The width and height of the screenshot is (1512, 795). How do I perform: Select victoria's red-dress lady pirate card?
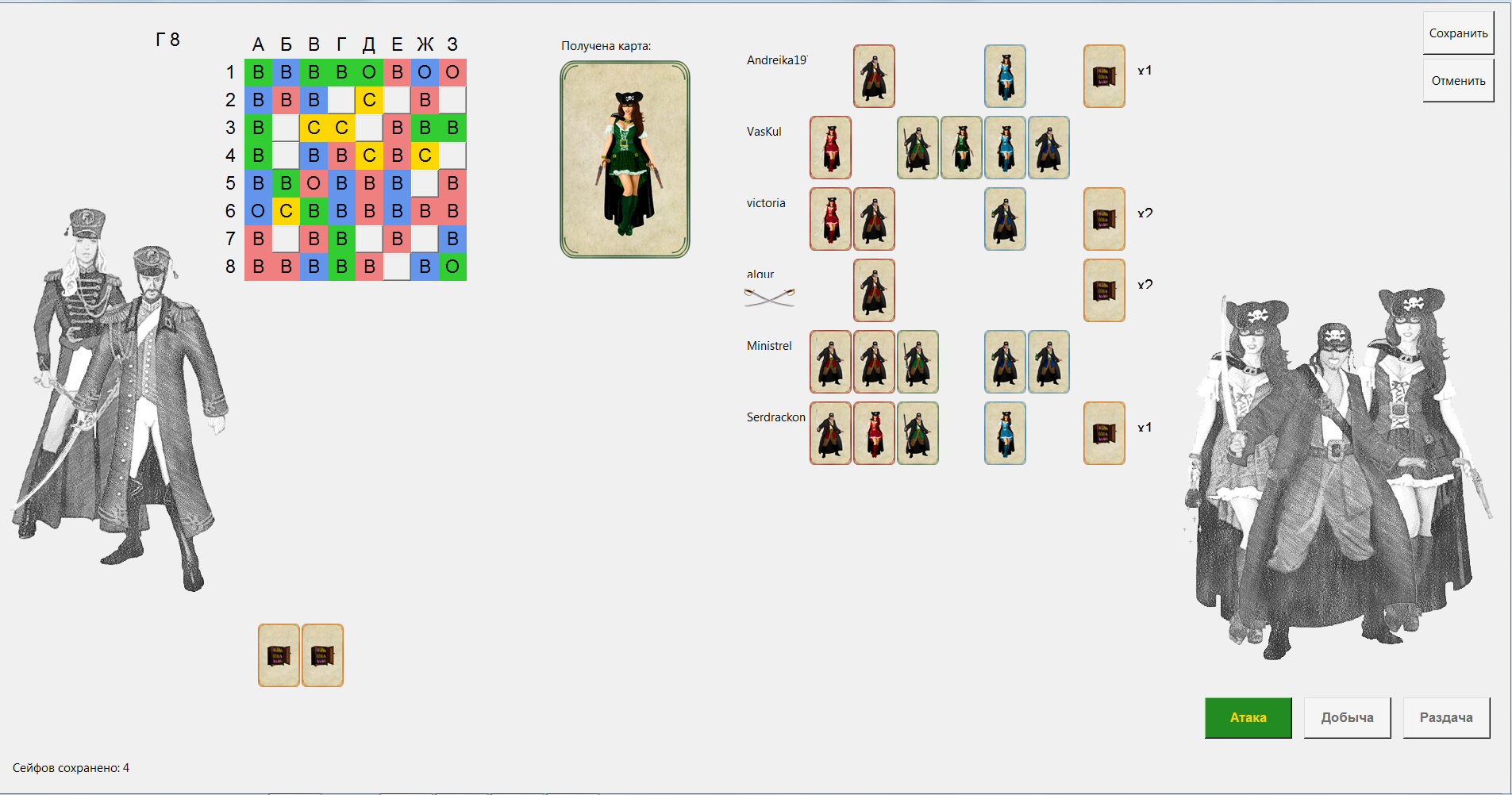point(830,219)
